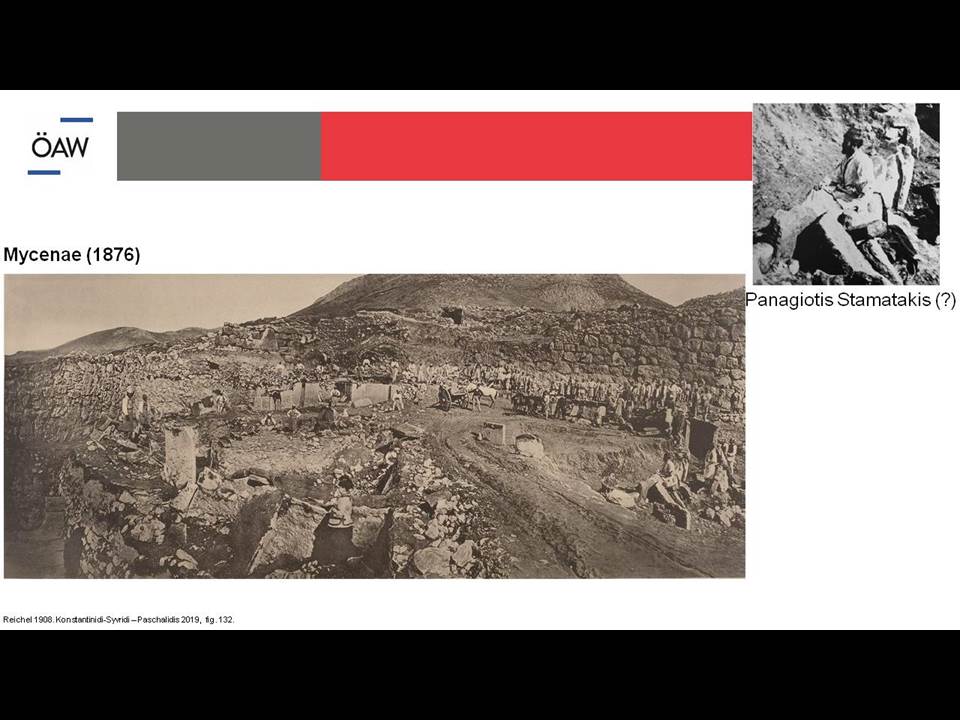Viewport: 960px width, 720px height.
Task: Click the ÖAW logo
Action: pyautogui.click(x=61, y=146)
